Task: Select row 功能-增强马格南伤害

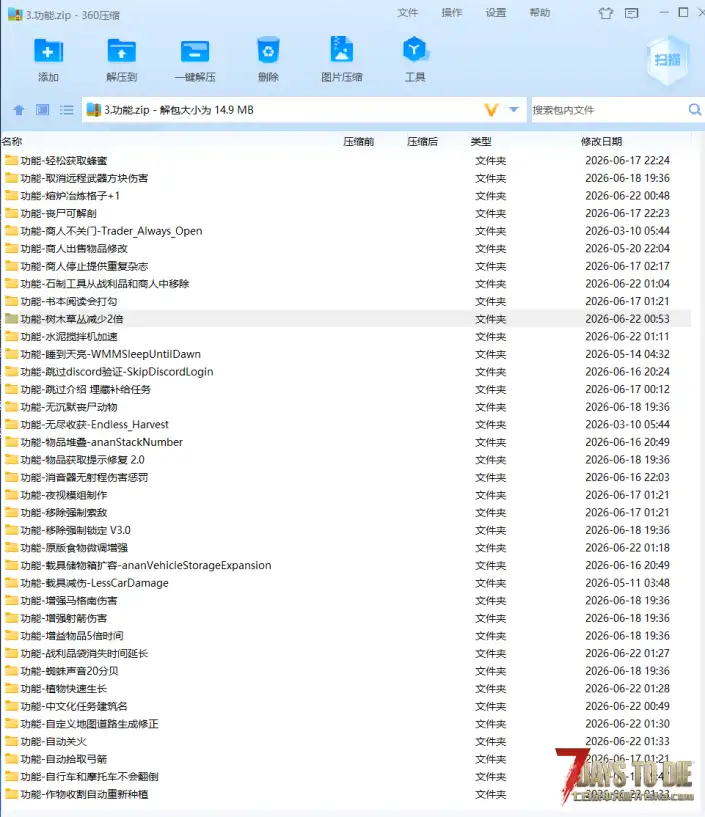Action: (347, 600)
